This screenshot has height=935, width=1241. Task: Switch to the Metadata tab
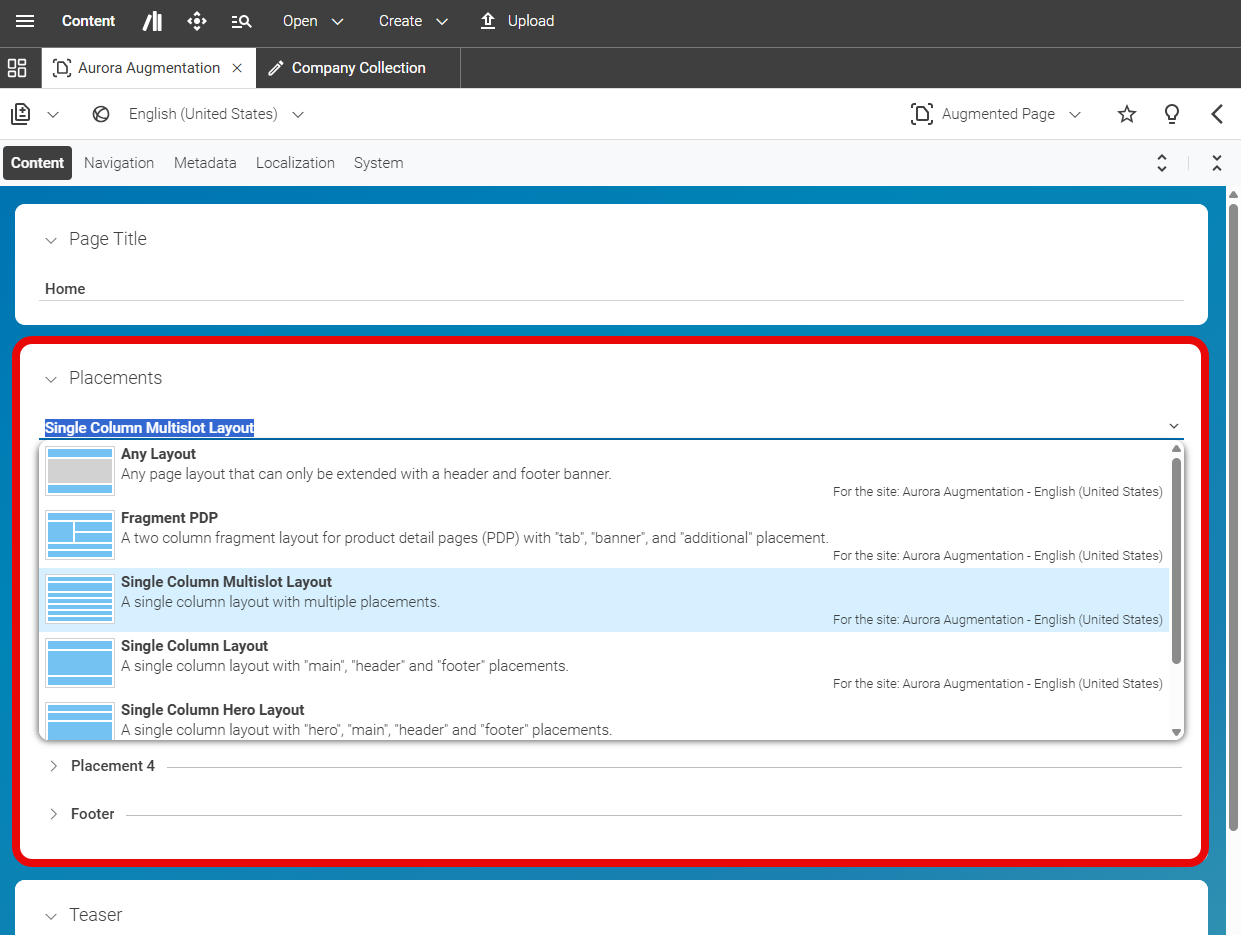tap(204, 162)
